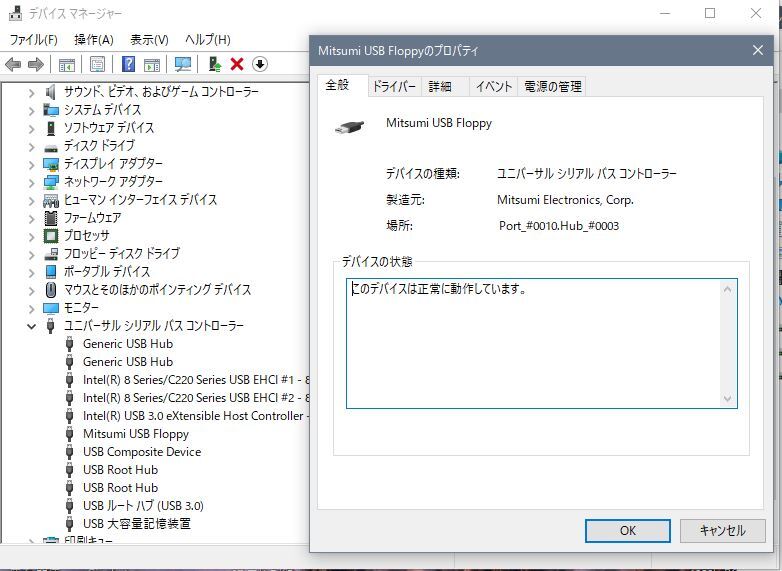Select Intel 8 Series USB EHCI #2 entry
Image resolution: width=782 pixels, height=571 pixels.
click(196, 398)
